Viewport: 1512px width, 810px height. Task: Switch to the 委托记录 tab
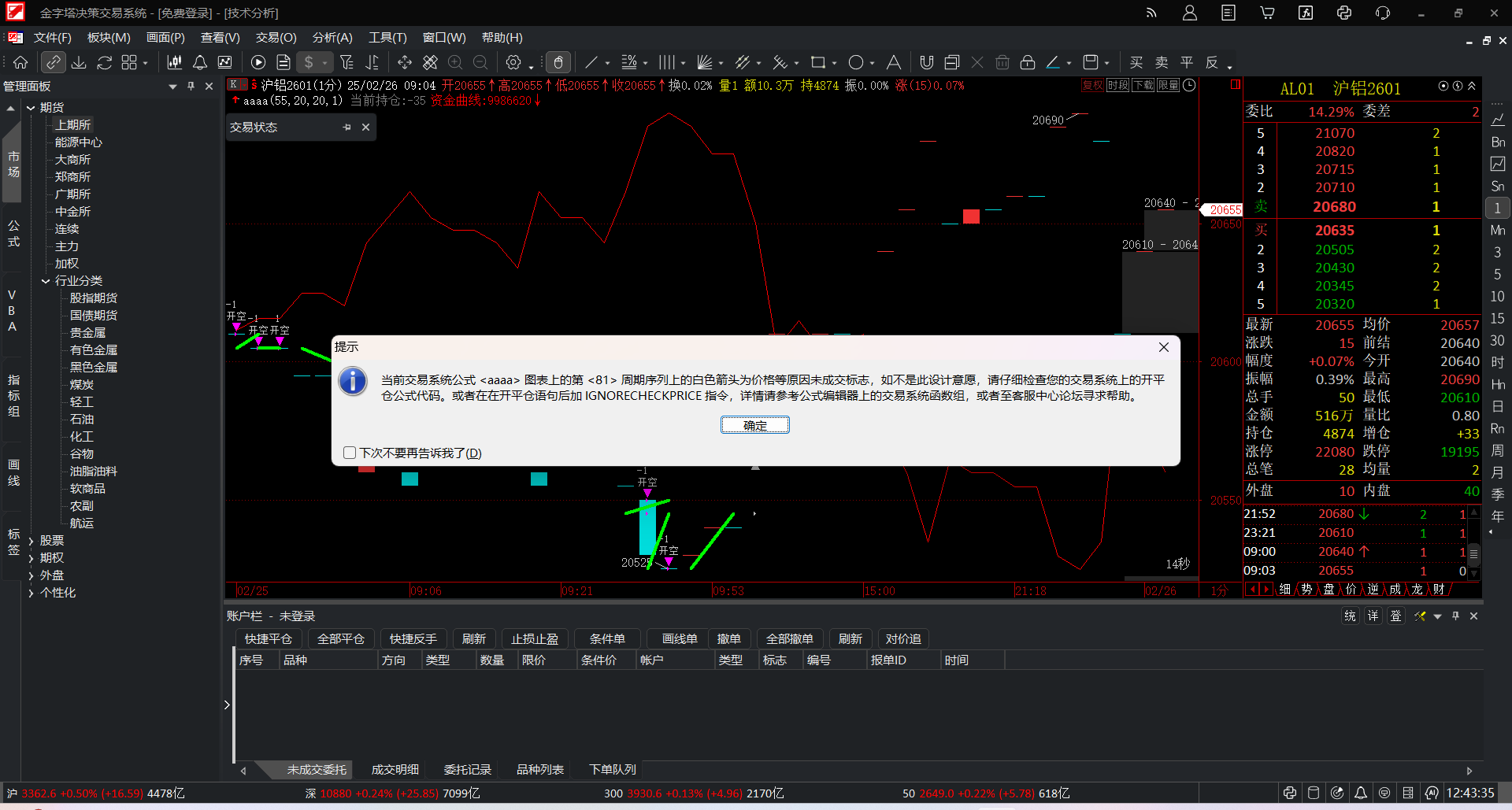tap(467, 769)
